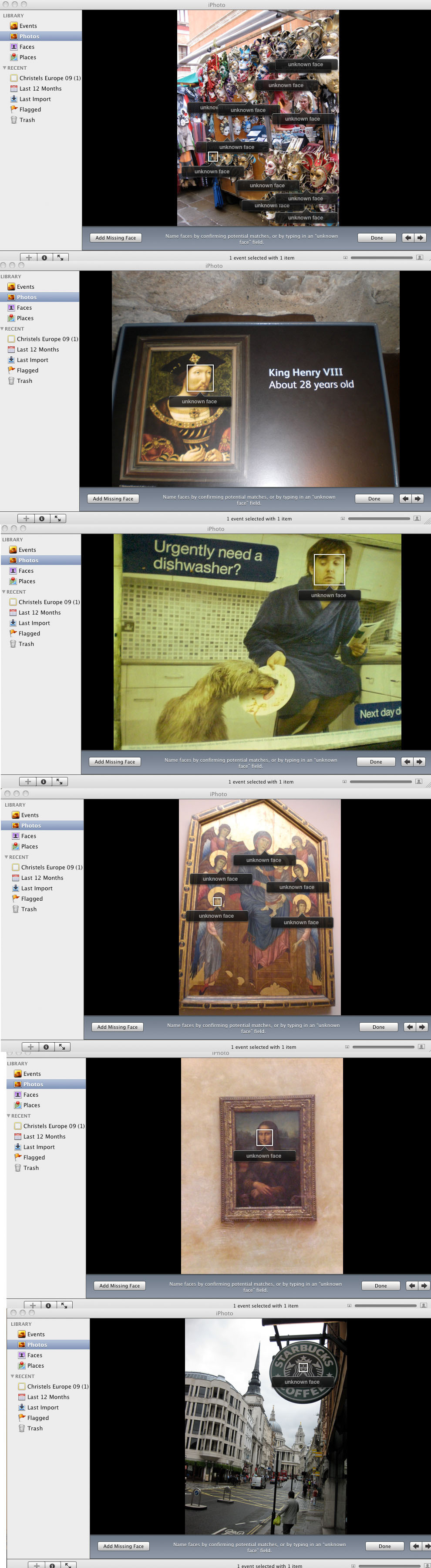The height and width of the screenshot is (1568, 431).
Task: Open Places in Madonna painting window sidebar
Action: click(x=29, y=847)
